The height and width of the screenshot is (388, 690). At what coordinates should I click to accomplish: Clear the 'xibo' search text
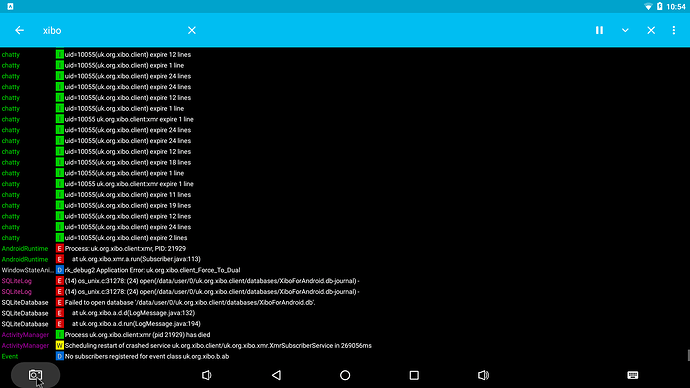click(x=192, y=30)
